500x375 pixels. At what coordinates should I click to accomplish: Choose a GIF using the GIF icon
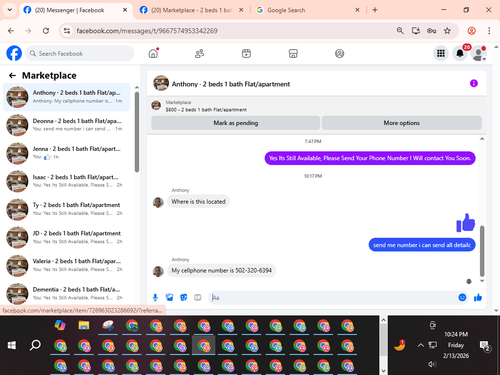[x=198, y=297]
